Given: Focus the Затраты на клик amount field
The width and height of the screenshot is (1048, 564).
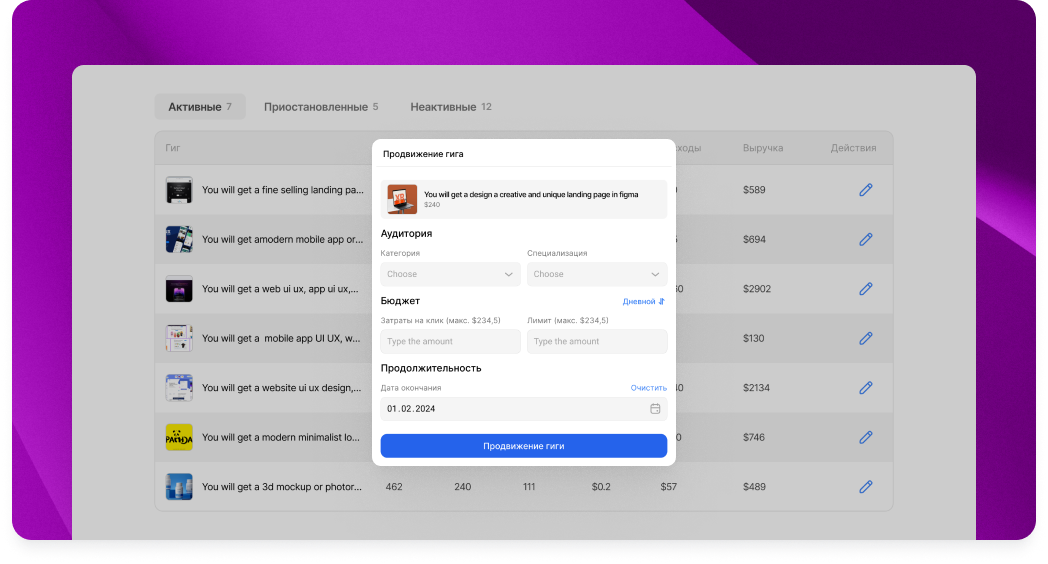Looking at the screenshot, I should pos(450,342).
